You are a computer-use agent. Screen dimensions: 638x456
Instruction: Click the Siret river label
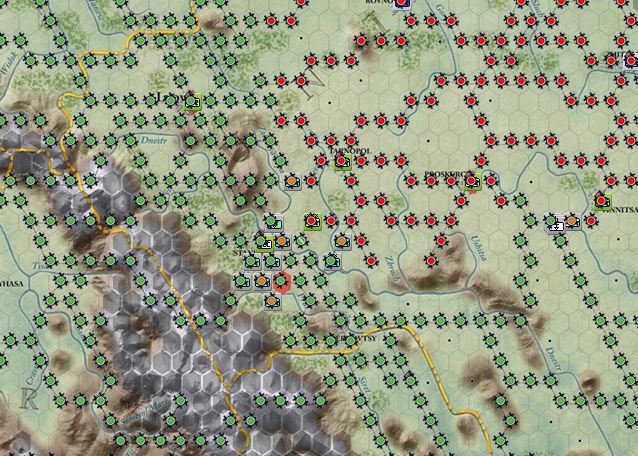pos(364,384)
